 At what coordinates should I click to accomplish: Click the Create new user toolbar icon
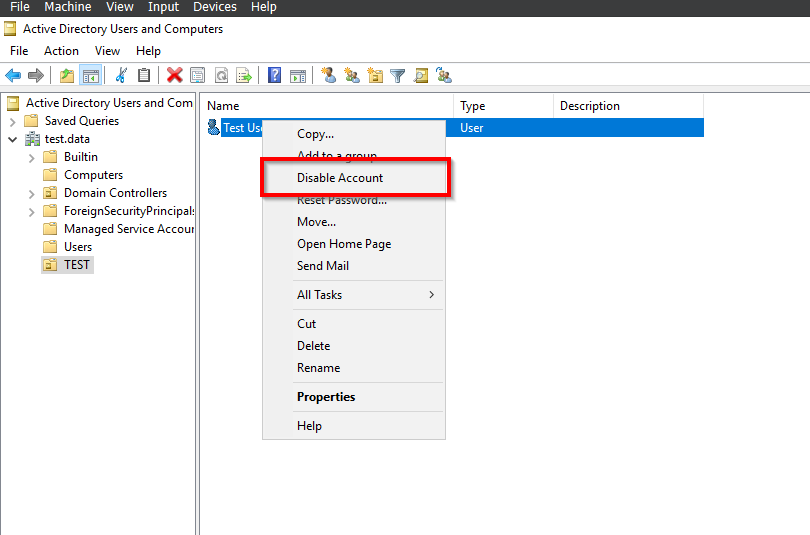coord(328,75)
